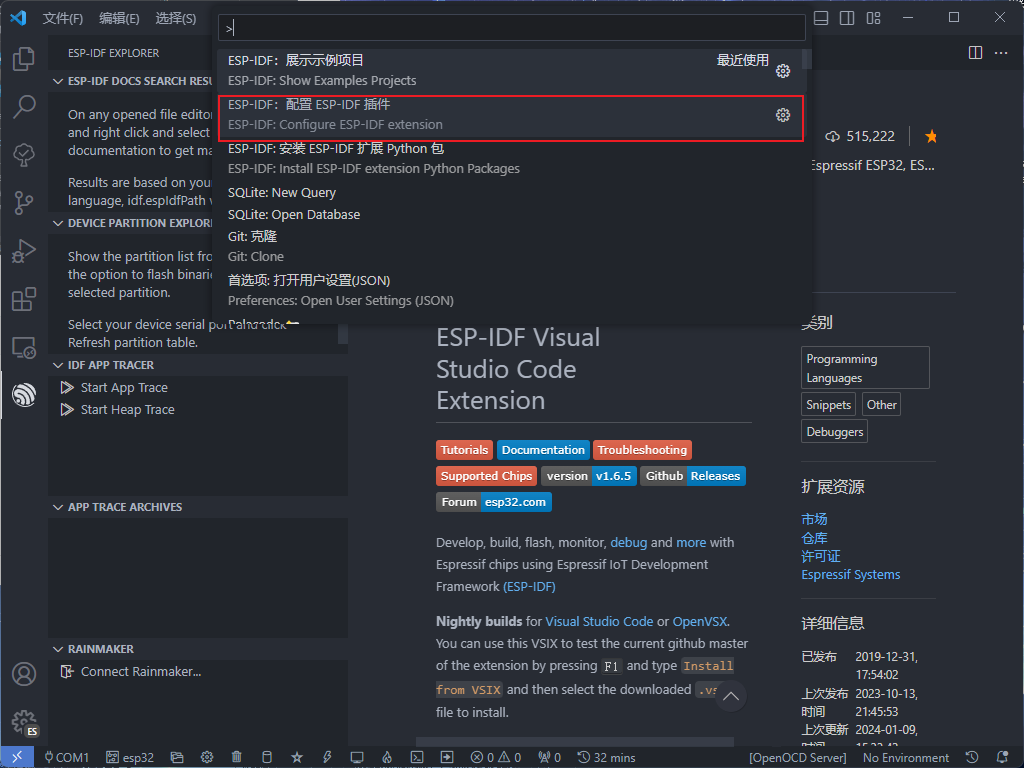Screen dimensions: 1024x768
Task: Select ESP-IDF: Configure ESP-IDF extension command
Action: point(512,115)
